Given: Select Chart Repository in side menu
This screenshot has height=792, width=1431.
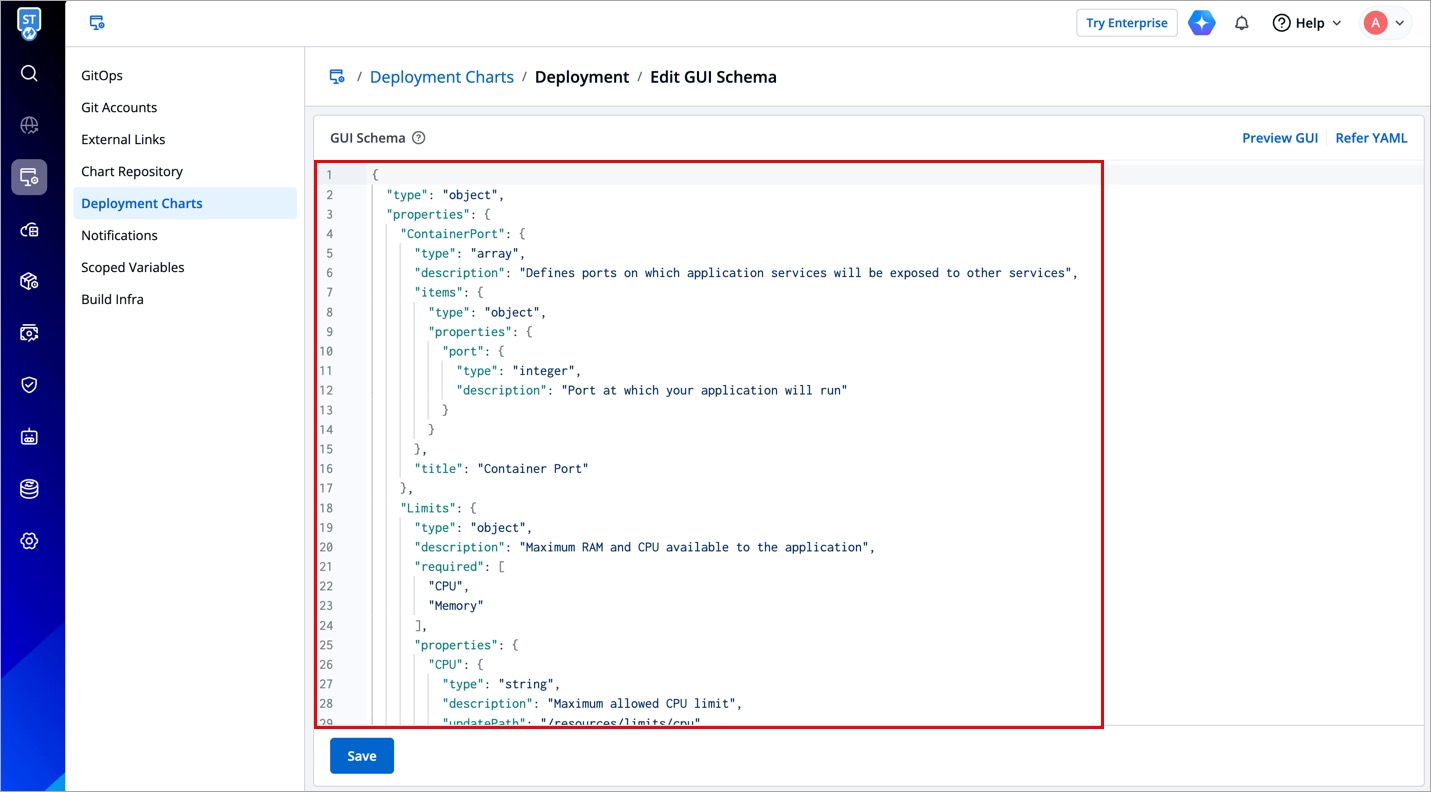Looking at the screenshot, I should coord(132,171).
